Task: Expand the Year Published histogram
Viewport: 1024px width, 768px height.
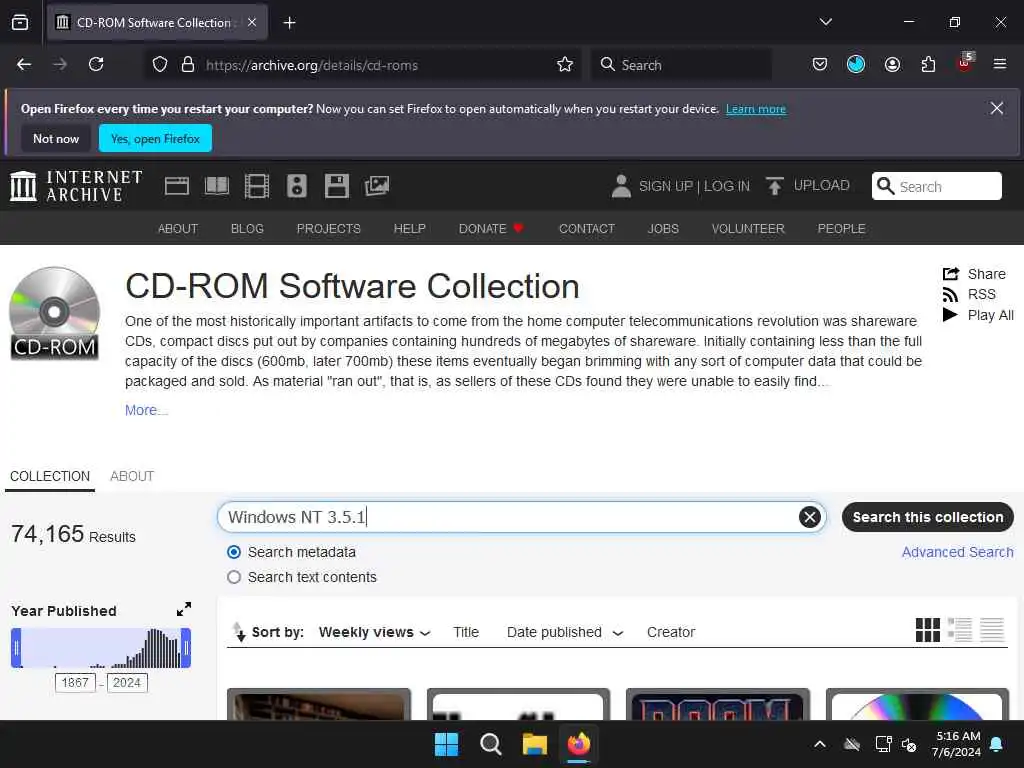Action: tap(184, 609)
